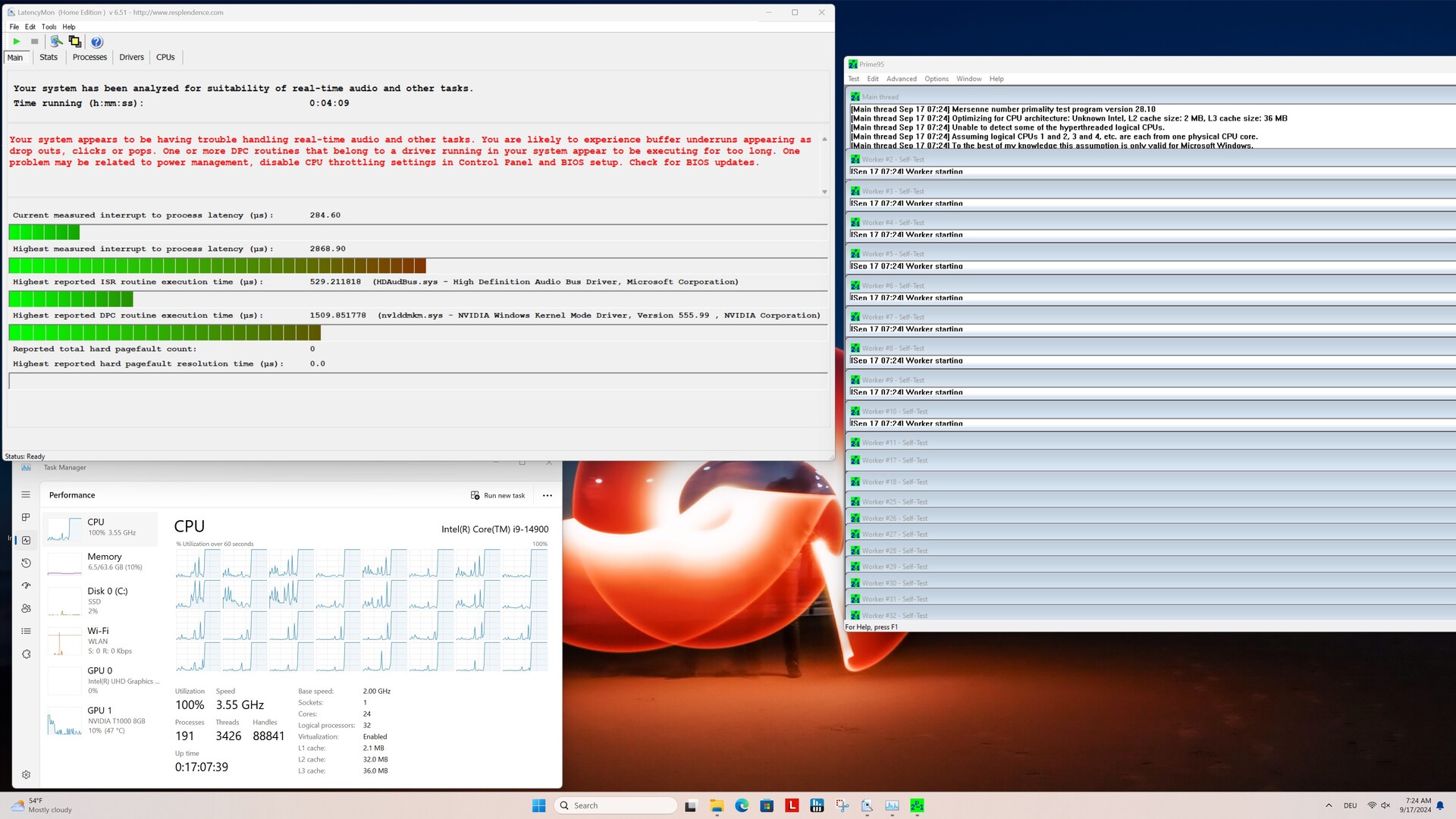The image size is (1456, 819).
Task: Click the LatencyMon blue help icon
Action: 96,42
